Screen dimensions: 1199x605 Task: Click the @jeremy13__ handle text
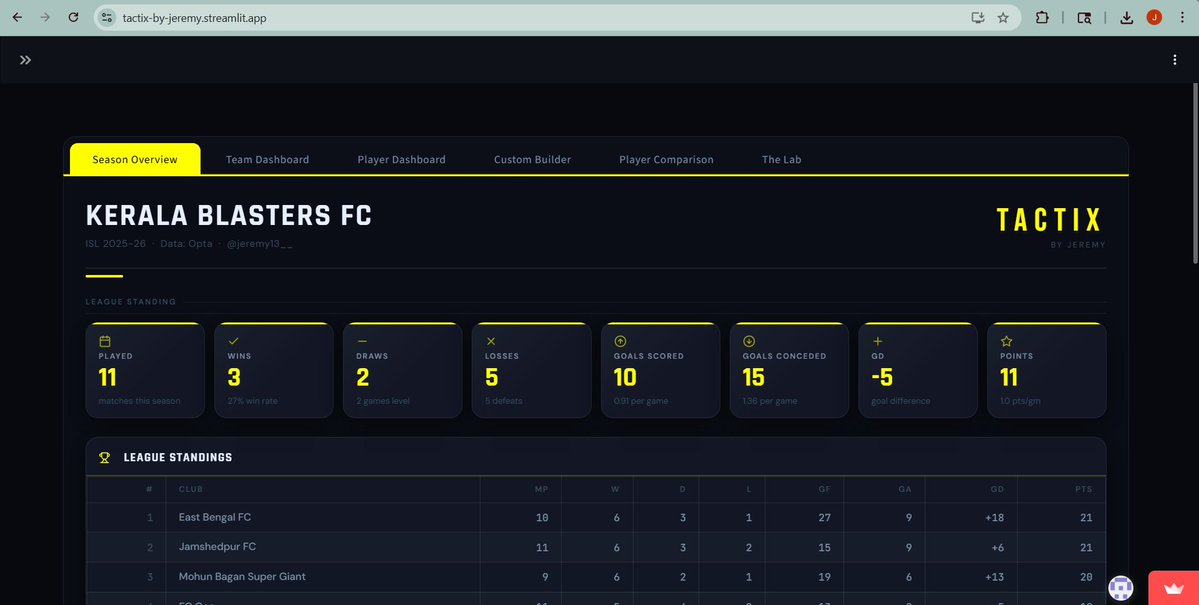260,244
